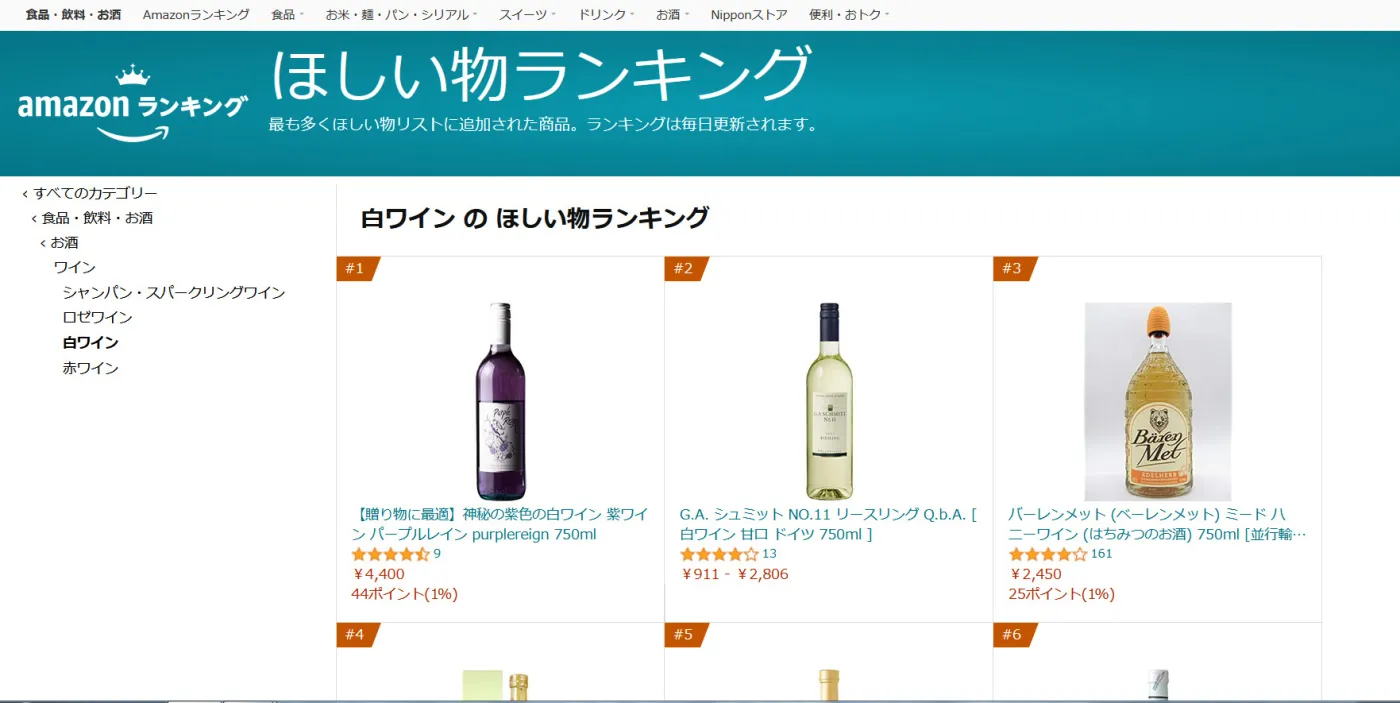Click the Amazon ランキング crown logo
1400x703 pixels.
point(133,103)
